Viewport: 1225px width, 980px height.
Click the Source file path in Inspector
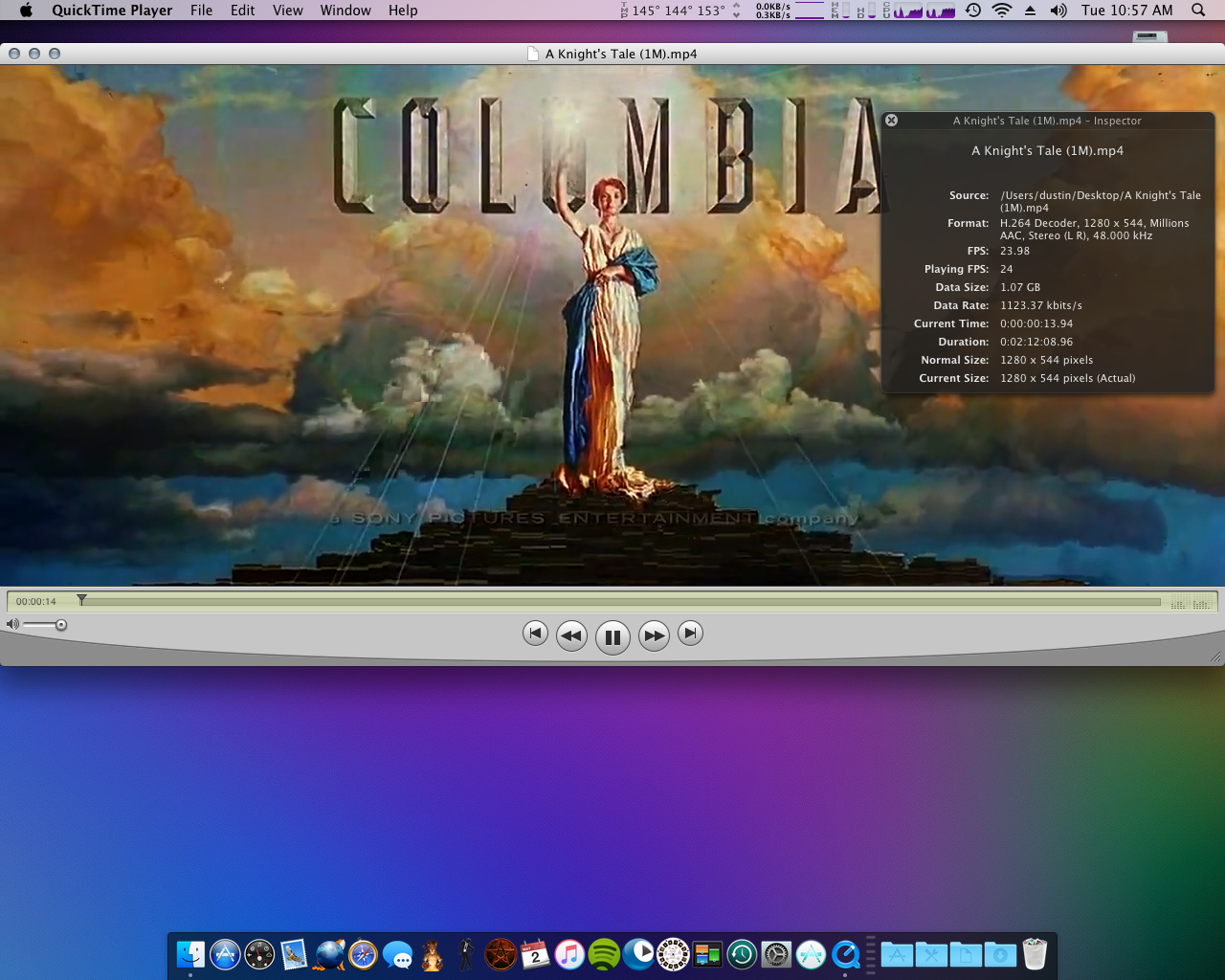pyautogui.click(x=1100, y=201)
